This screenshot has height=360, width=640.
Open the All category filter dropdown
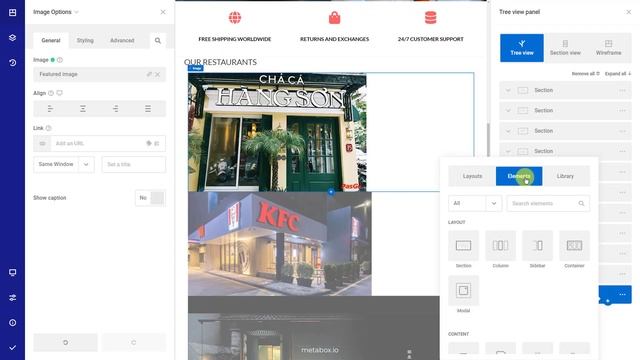[475, 203]
